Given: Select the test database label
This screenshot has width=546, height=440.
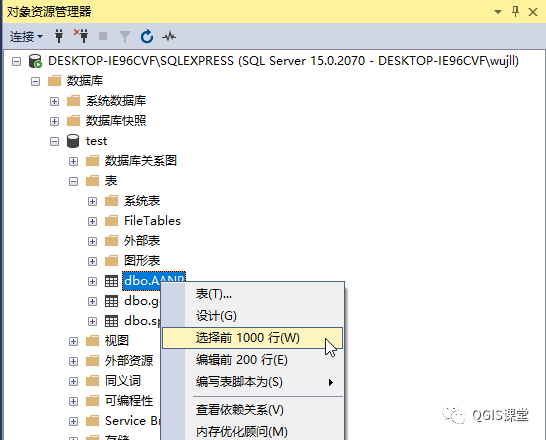Looking at the screenshot, I should click(x=96, y=141).
